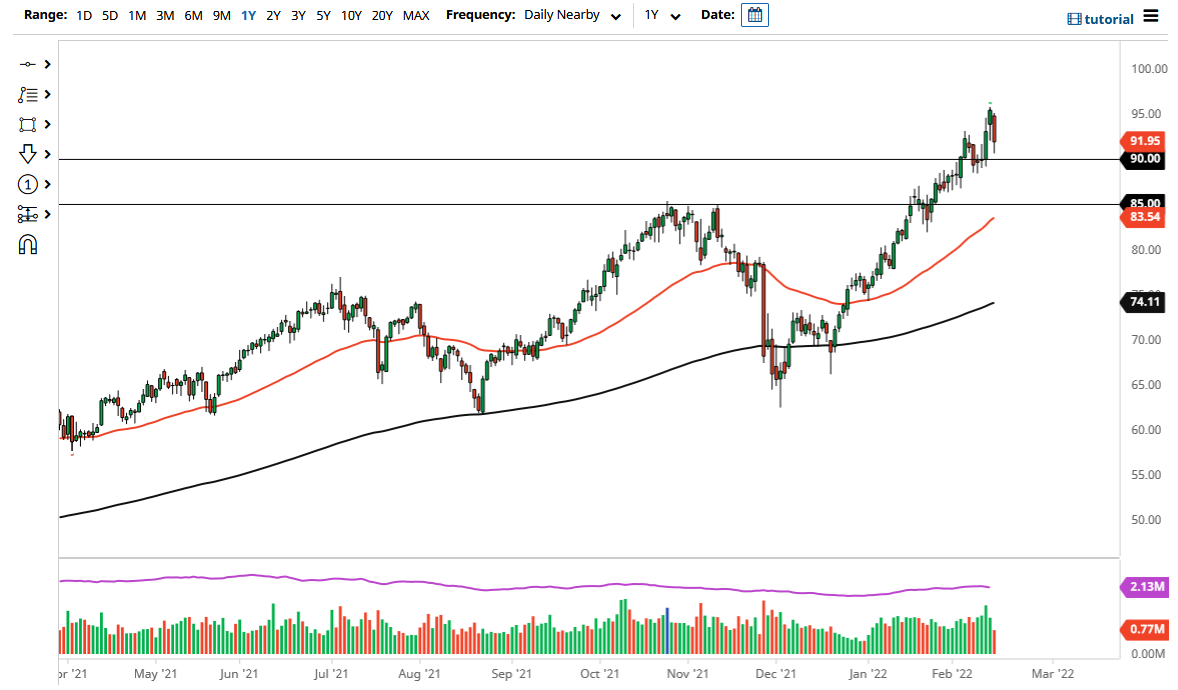Screen dimensions: 1178x690
Task: Open the date calendar picker
Action: tap(754, 14)
